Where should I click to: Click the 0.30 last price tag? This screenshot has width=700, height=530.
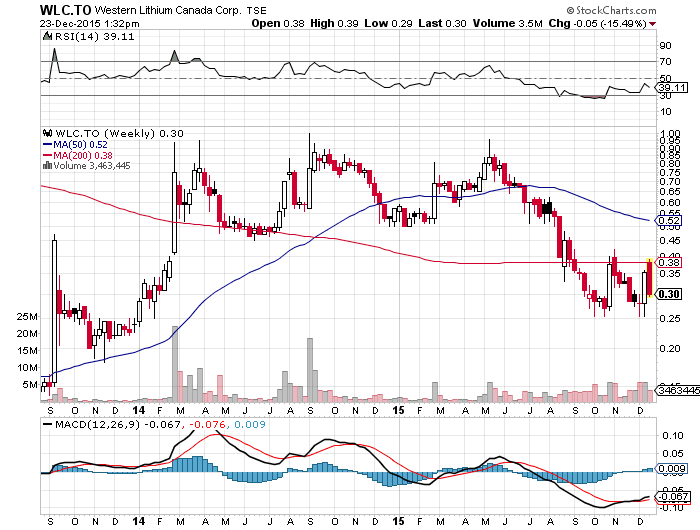670,294
